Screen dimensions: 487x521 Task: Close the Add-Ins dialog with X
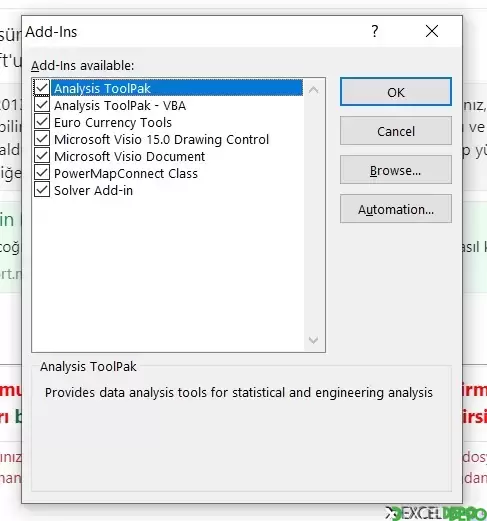coord(432,31)
